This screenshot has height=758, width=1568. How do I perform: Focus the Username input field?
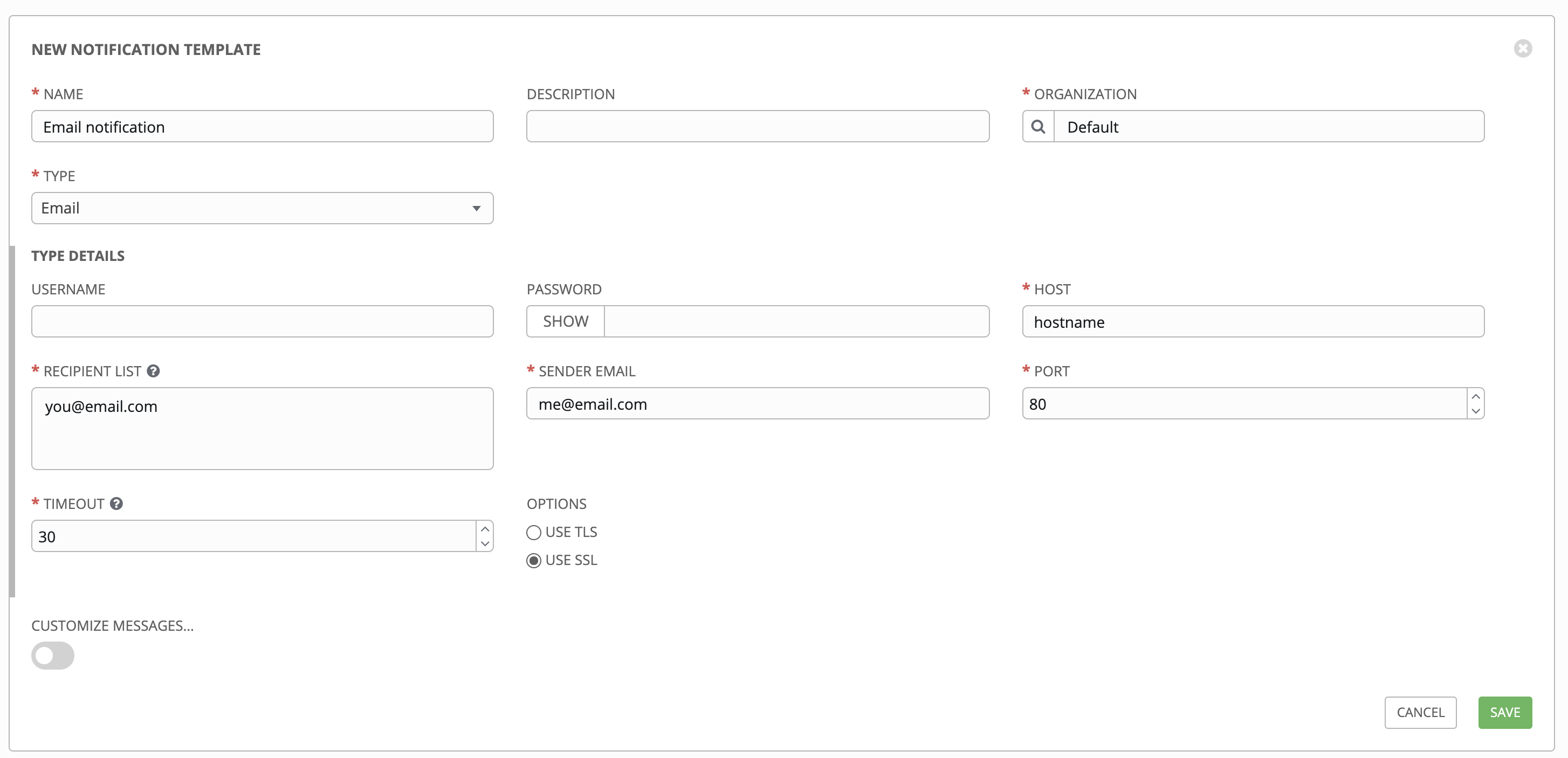pyautogui.click(x=263, y=321)
